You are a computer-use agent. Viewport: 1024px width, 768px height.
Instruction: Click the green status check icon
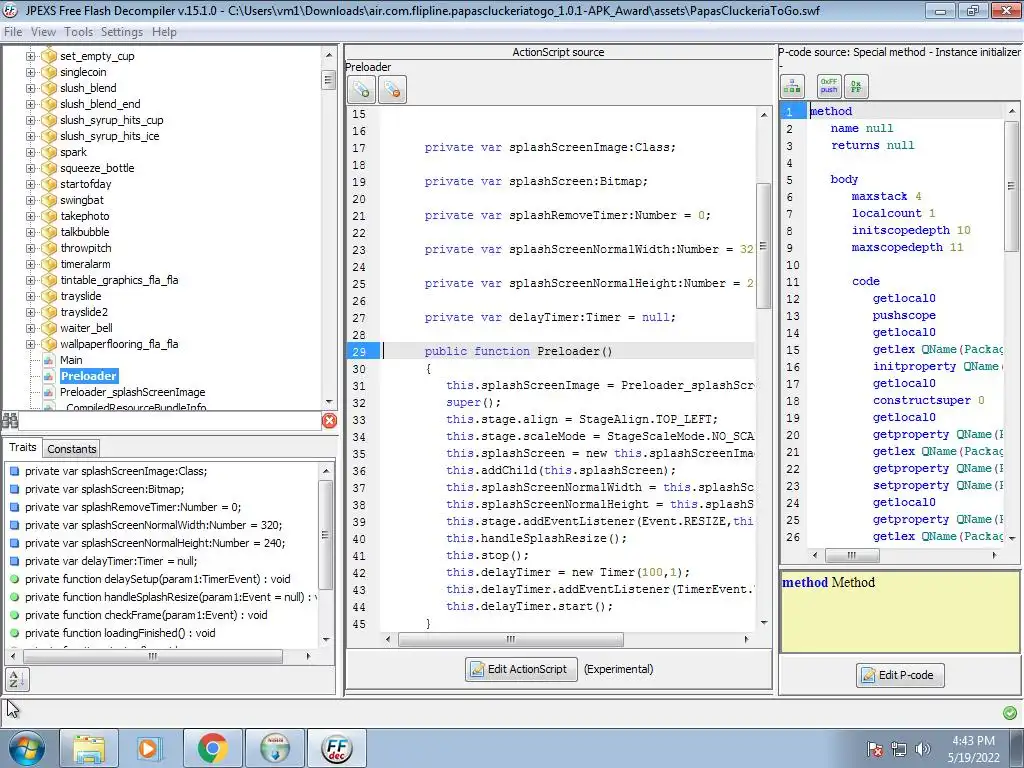click(1010, 712)
